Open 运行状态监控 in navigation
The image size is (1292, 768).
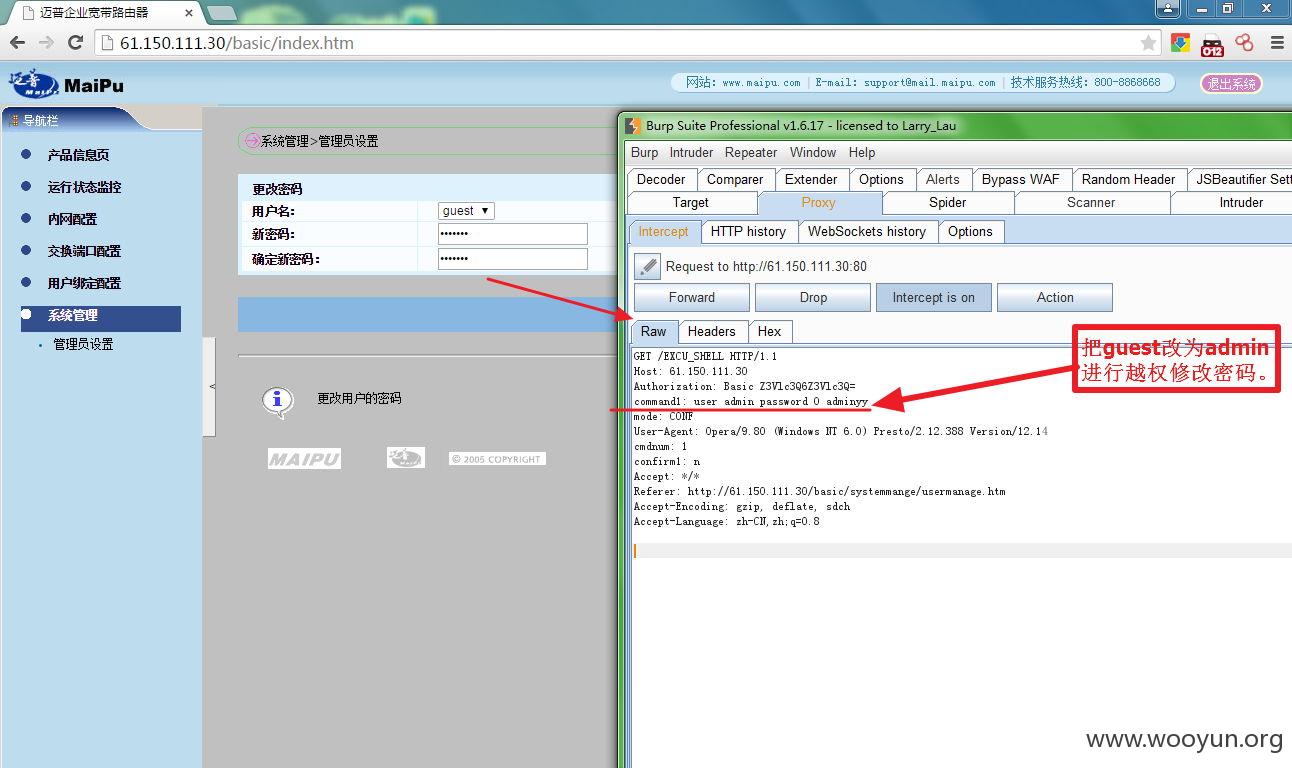84,187
